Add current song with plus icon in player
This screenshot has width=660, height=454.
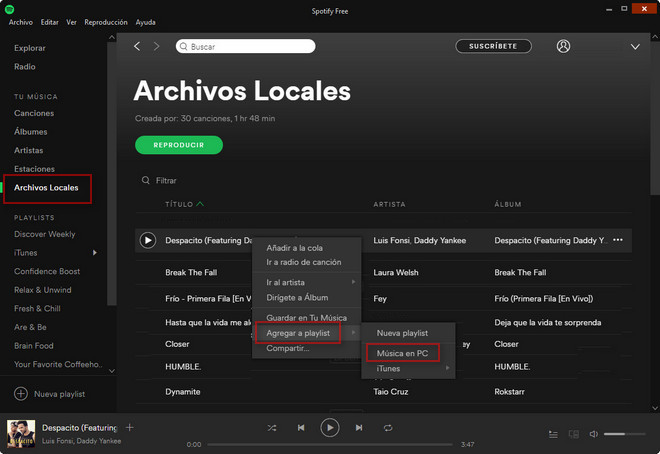coord(130,427)
